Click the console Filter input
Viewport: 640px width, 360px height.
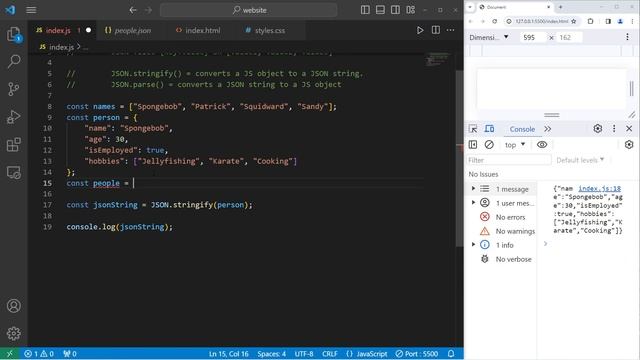[509, 160]
